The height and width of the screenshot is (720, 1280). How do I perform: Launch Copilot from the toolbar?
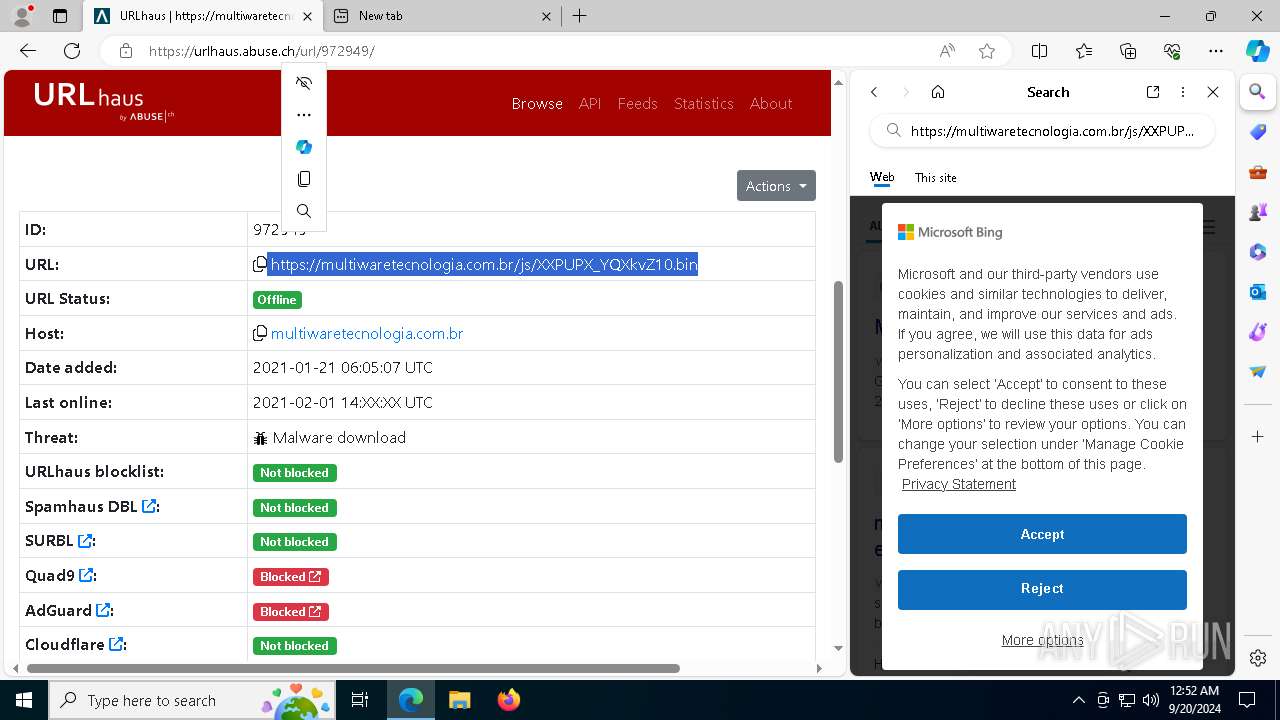point(1257,51)
